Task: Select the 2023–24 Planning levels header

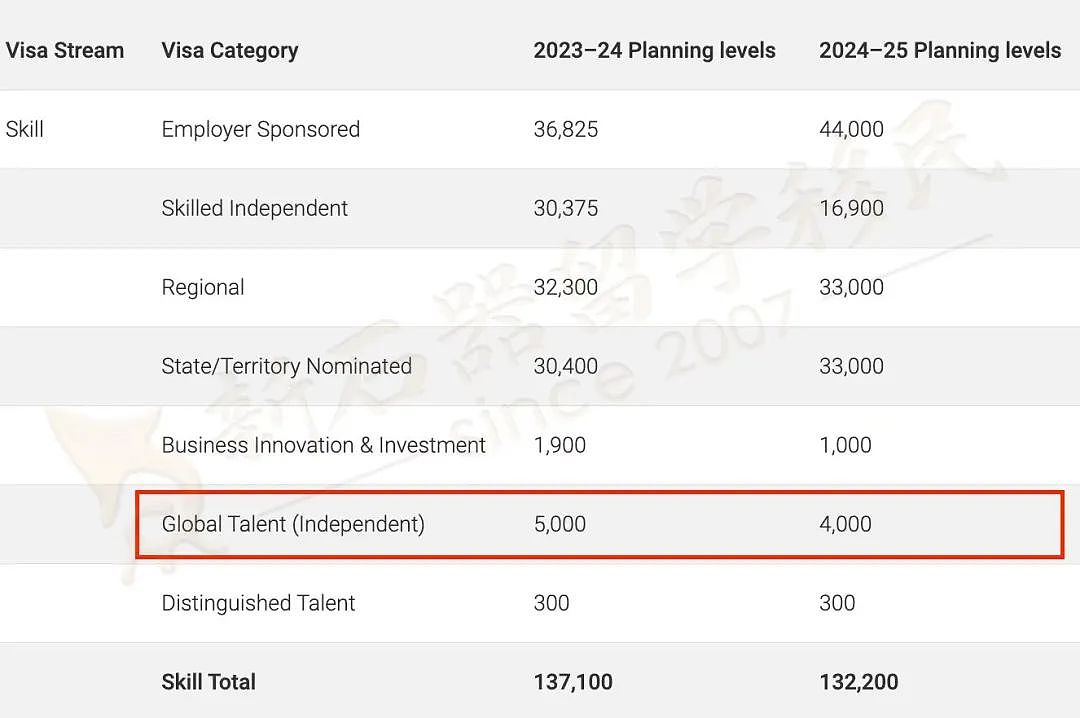Action: (x=654, y=50)
